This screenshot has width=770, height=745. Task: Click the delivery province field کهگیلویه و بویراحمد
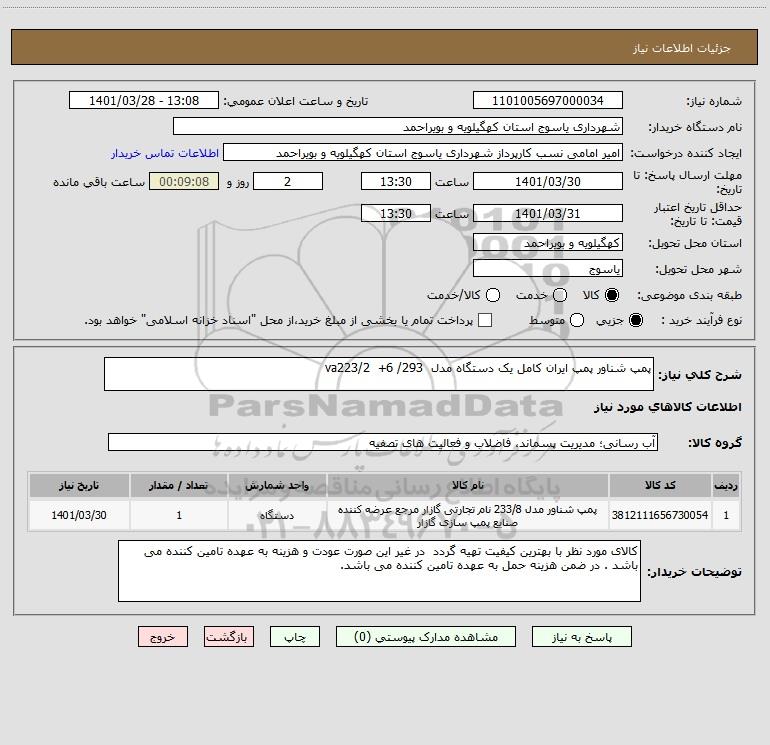pos(548,242)
